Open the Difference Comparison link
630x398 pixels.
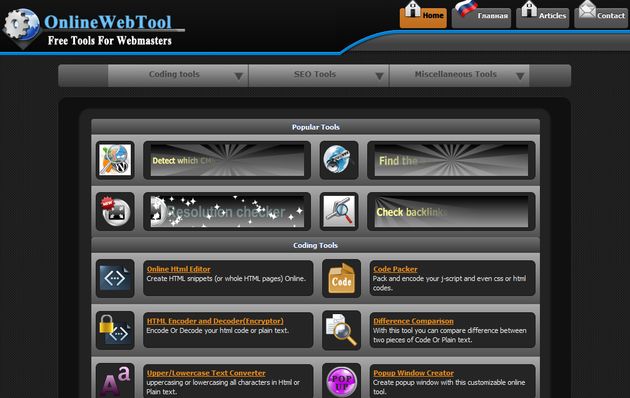(413, 321)
